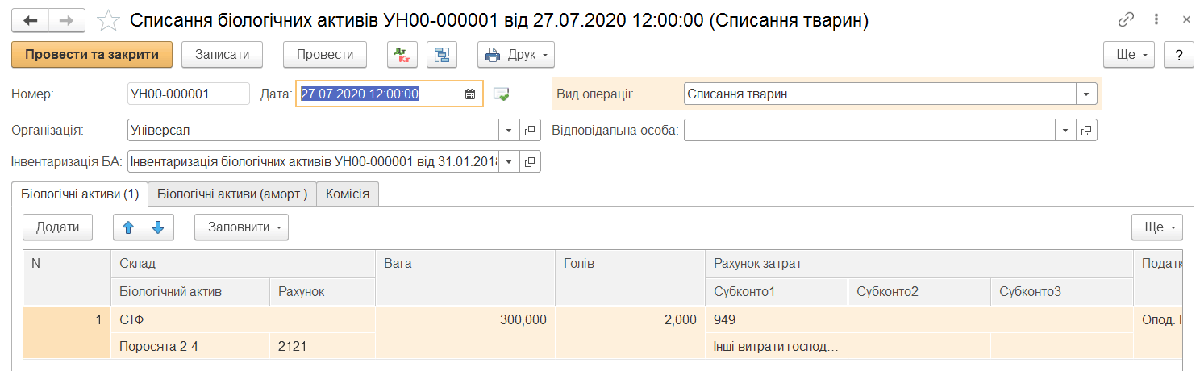Open the Інвентаризація БА record icon
The width and height of the screenshot is (1200, 371).
[530, 161]
